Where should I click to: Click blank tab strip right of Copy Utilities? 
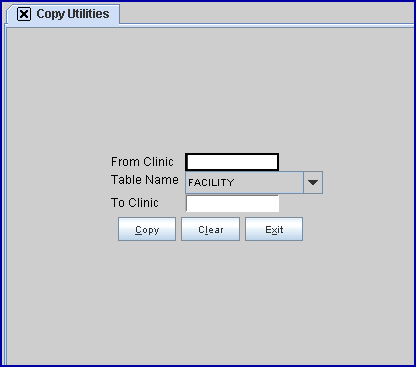click(x=267, y=13)
